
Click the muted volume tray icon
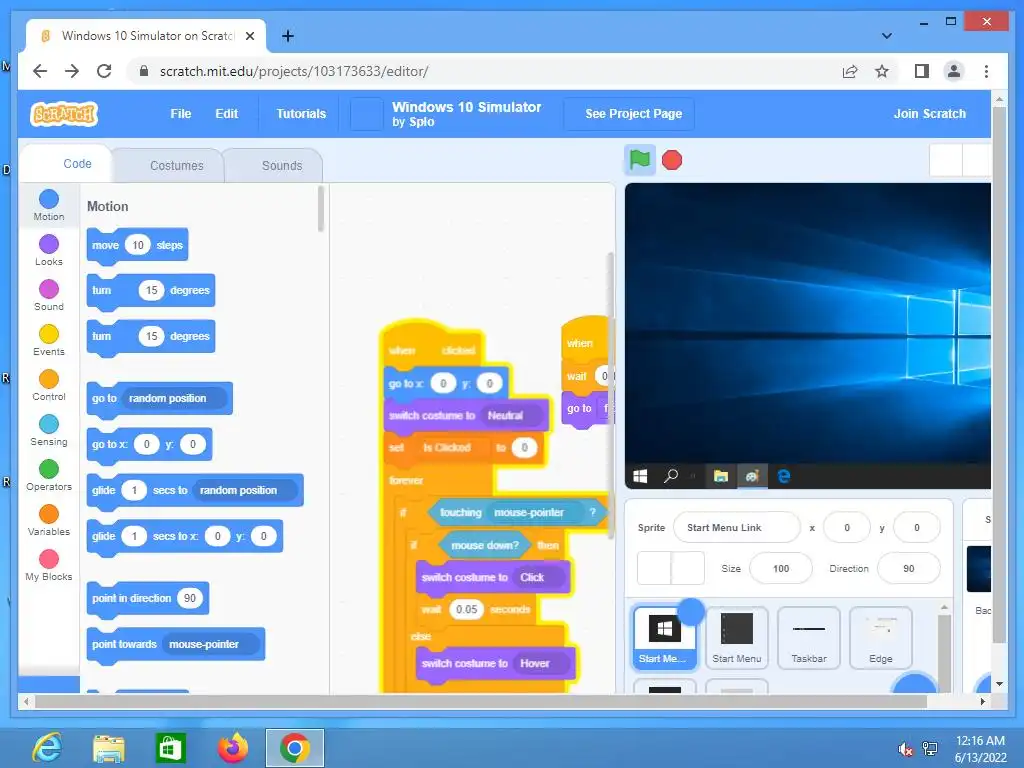pyautogui.click(x=905, y=749)
